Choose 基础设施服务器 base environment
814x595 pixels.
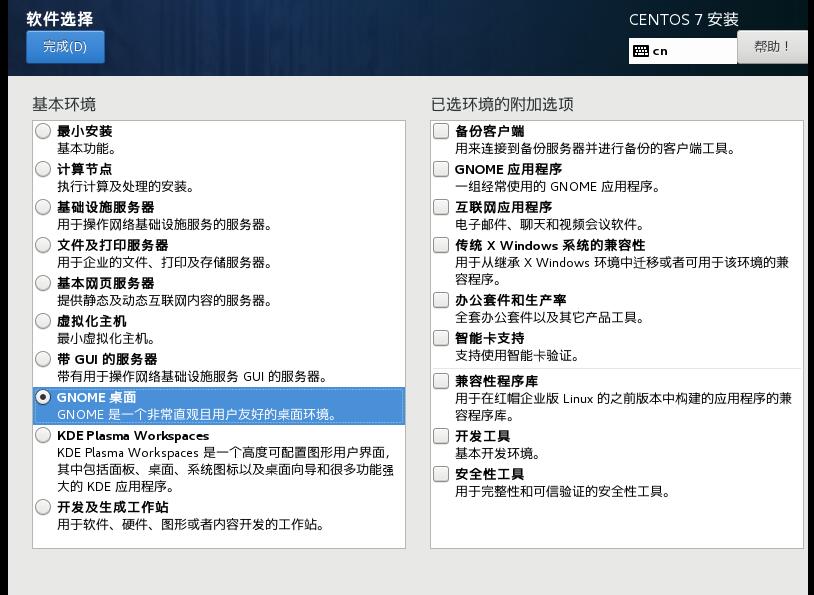(x=43, y=207)
